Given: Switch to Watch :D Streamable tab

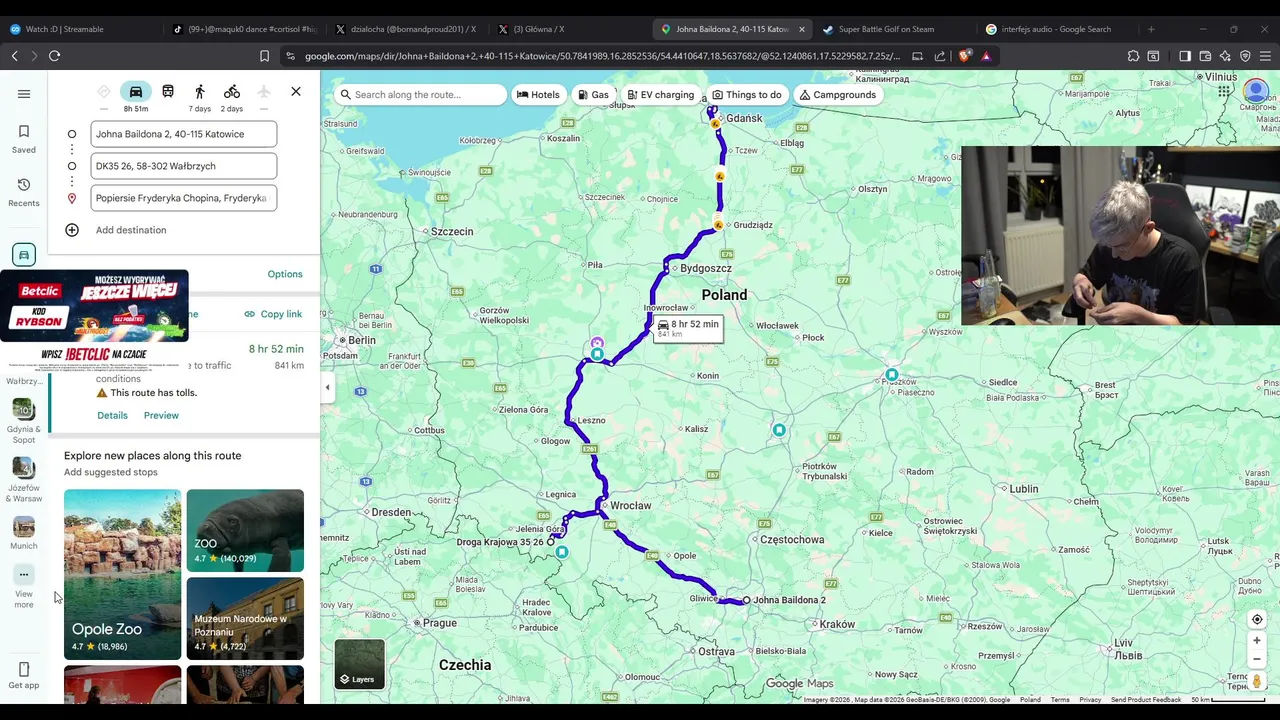Looking at the screenshot, I should [x=78, y=29].
